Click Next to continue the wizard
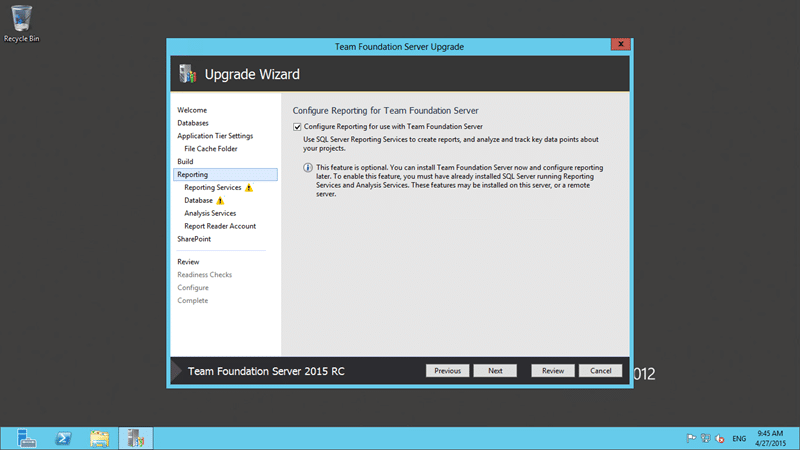800x450 pixels. (x=495, y=371)
